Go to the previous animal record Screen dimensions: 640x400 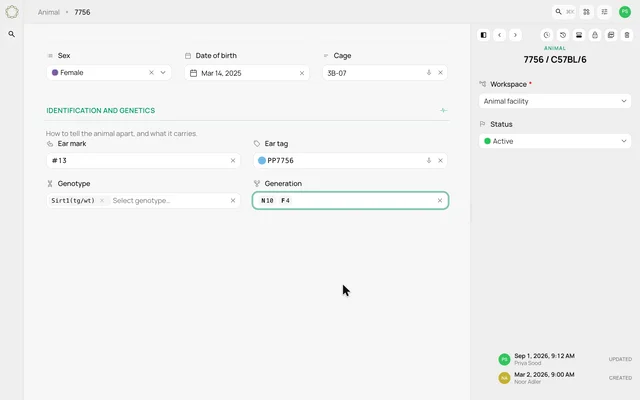pos(500,35)
